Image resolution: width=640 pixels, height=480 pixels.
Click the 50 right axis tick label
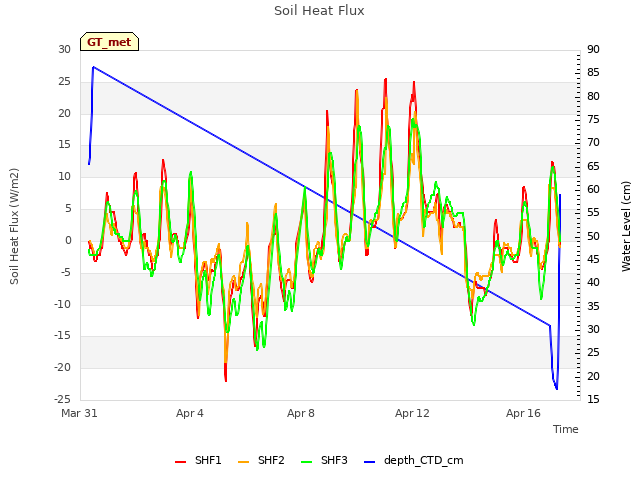593,236
